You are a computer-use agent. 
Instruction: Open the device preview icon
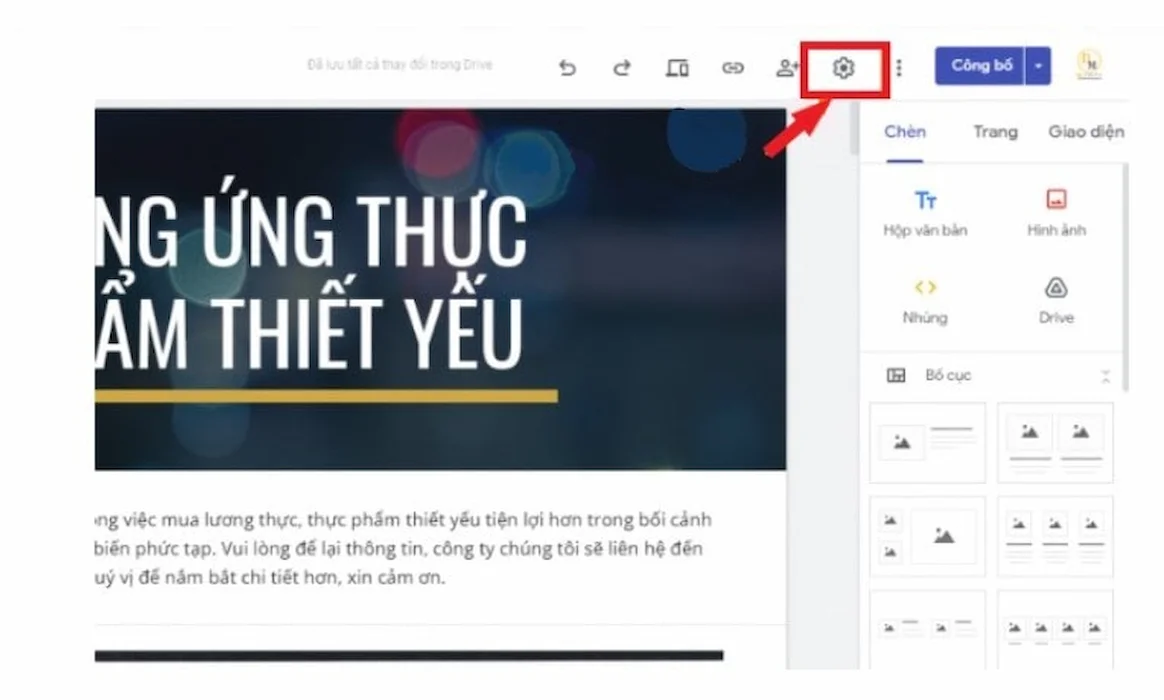677,68
